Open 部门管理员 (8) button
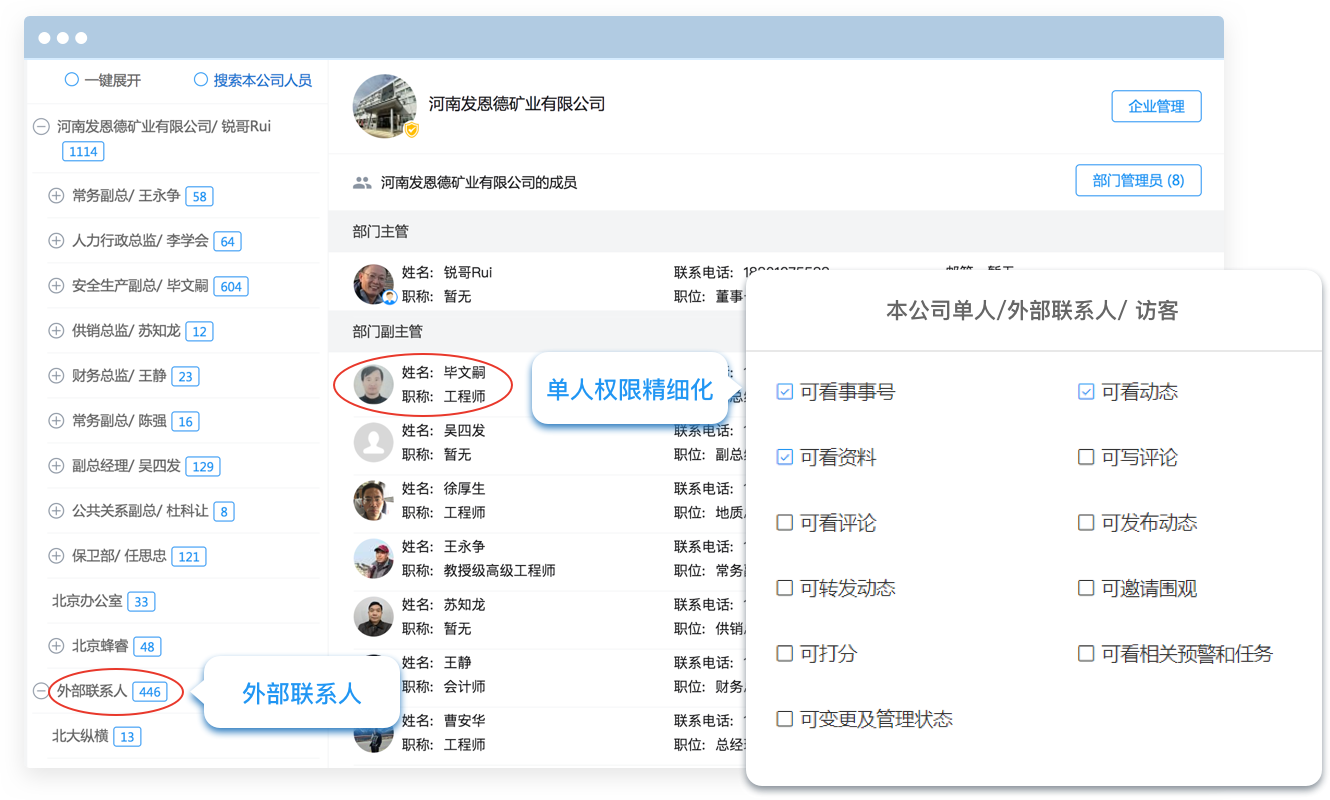The height and width of the screenshot is (800, 1330). (x=1138, y=181)
